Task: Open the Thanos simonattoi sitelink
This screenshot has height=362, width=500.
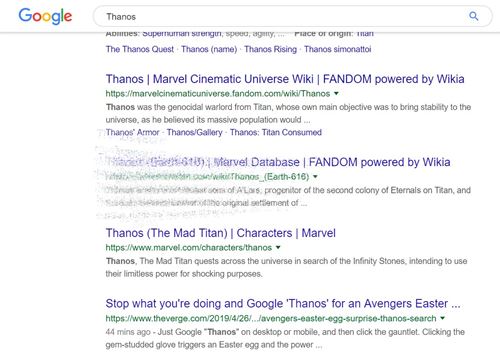Action: tap(338, 49)
